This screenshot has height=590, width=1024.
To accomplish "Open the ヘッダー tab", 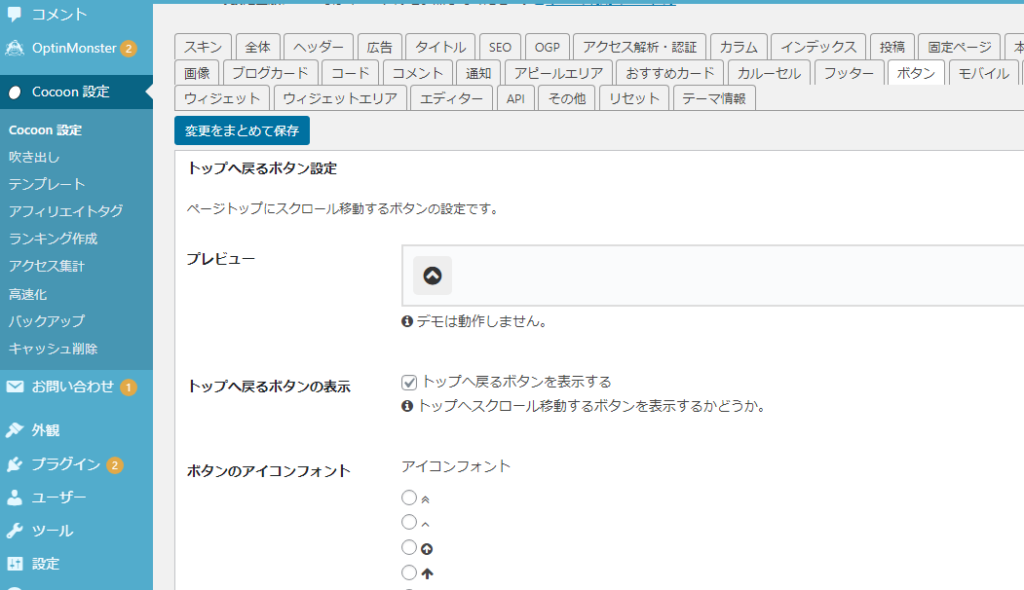I will click(319, 47).
